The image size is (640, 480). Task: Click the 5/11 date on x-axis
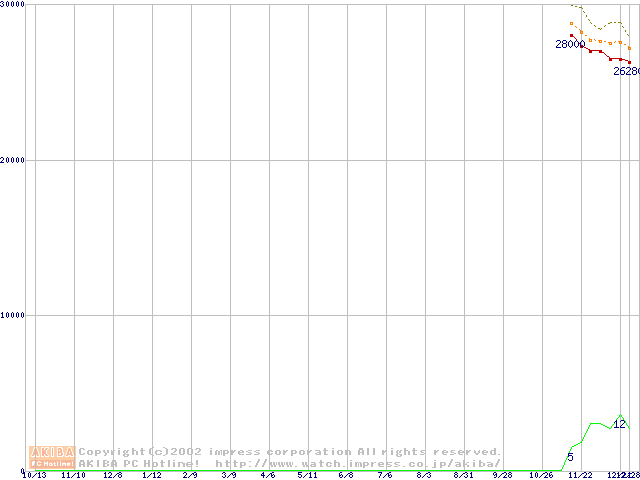coord(307,476)
